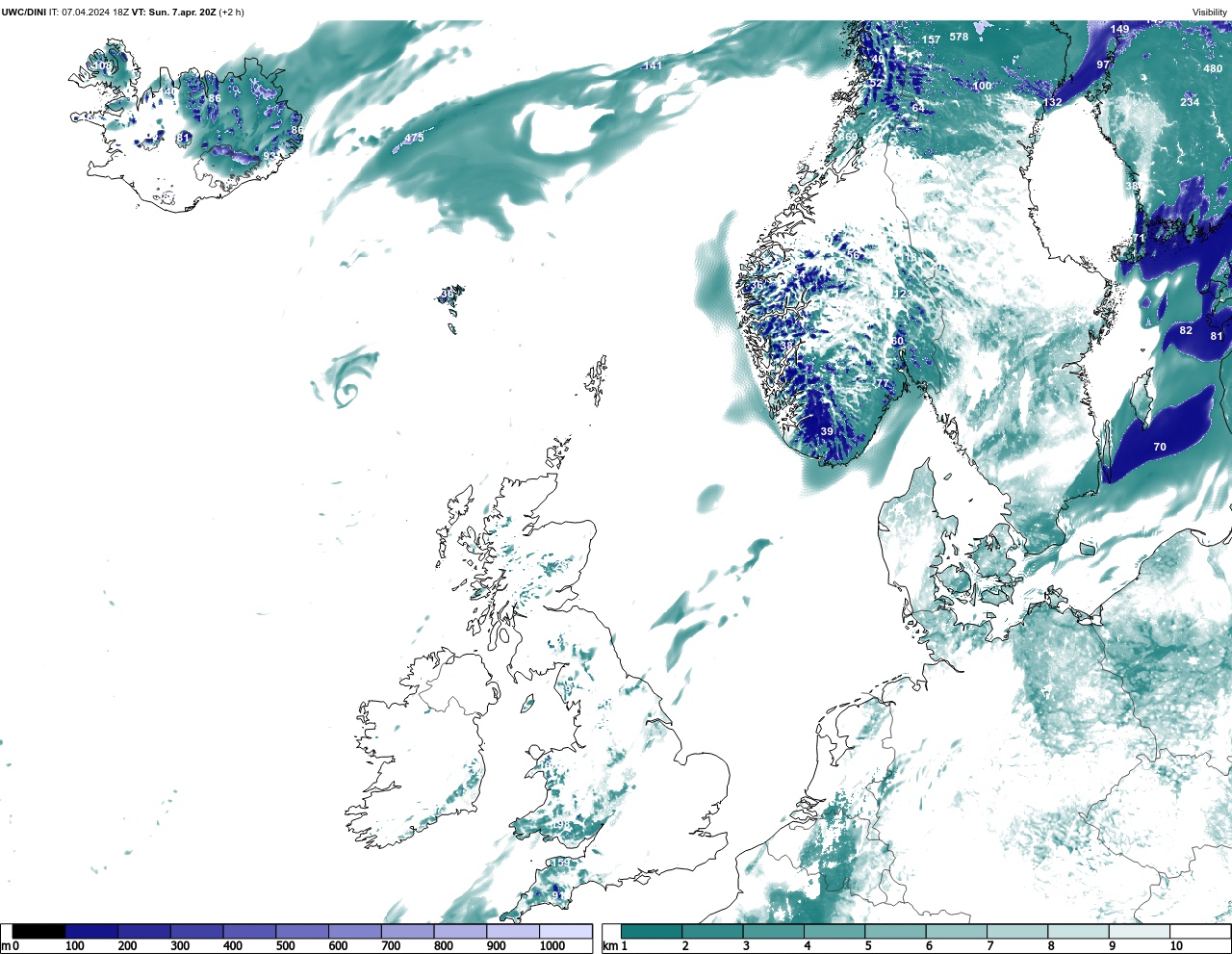Click the "123" value on the map
This screenshot has height=954, width=1232.
pyautogui.click(x=902, y=294)
